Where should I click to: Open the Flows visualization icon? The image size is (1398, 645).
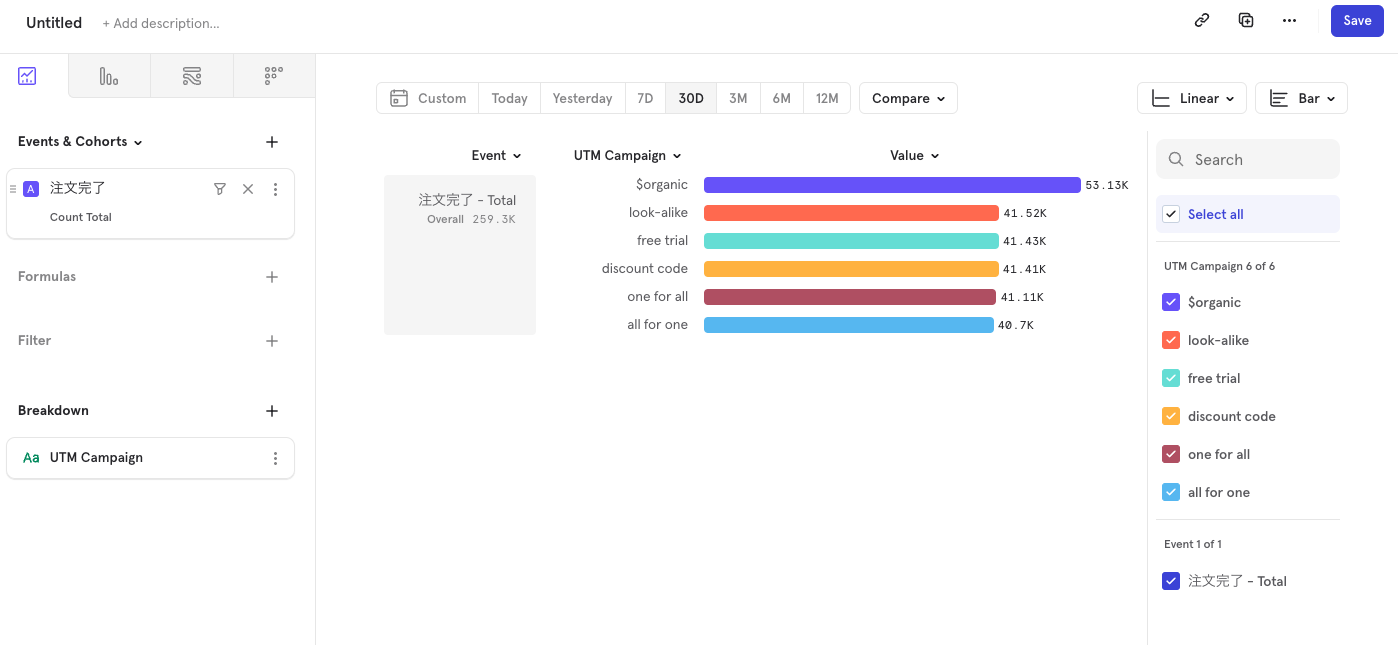[x=191, y=75]
